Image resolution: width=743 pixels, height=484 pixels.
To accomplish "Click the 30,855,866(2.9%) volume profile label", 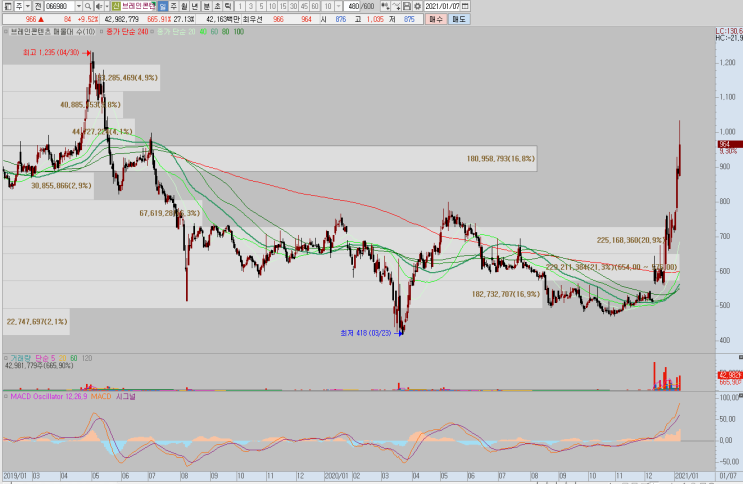I will pos(61,186).
